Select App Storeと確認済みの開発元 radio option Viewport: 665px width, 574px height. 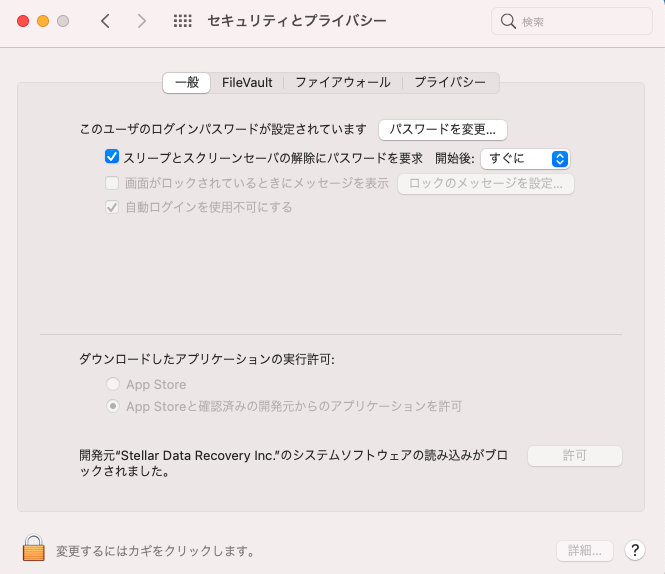[x=113, y=406]
